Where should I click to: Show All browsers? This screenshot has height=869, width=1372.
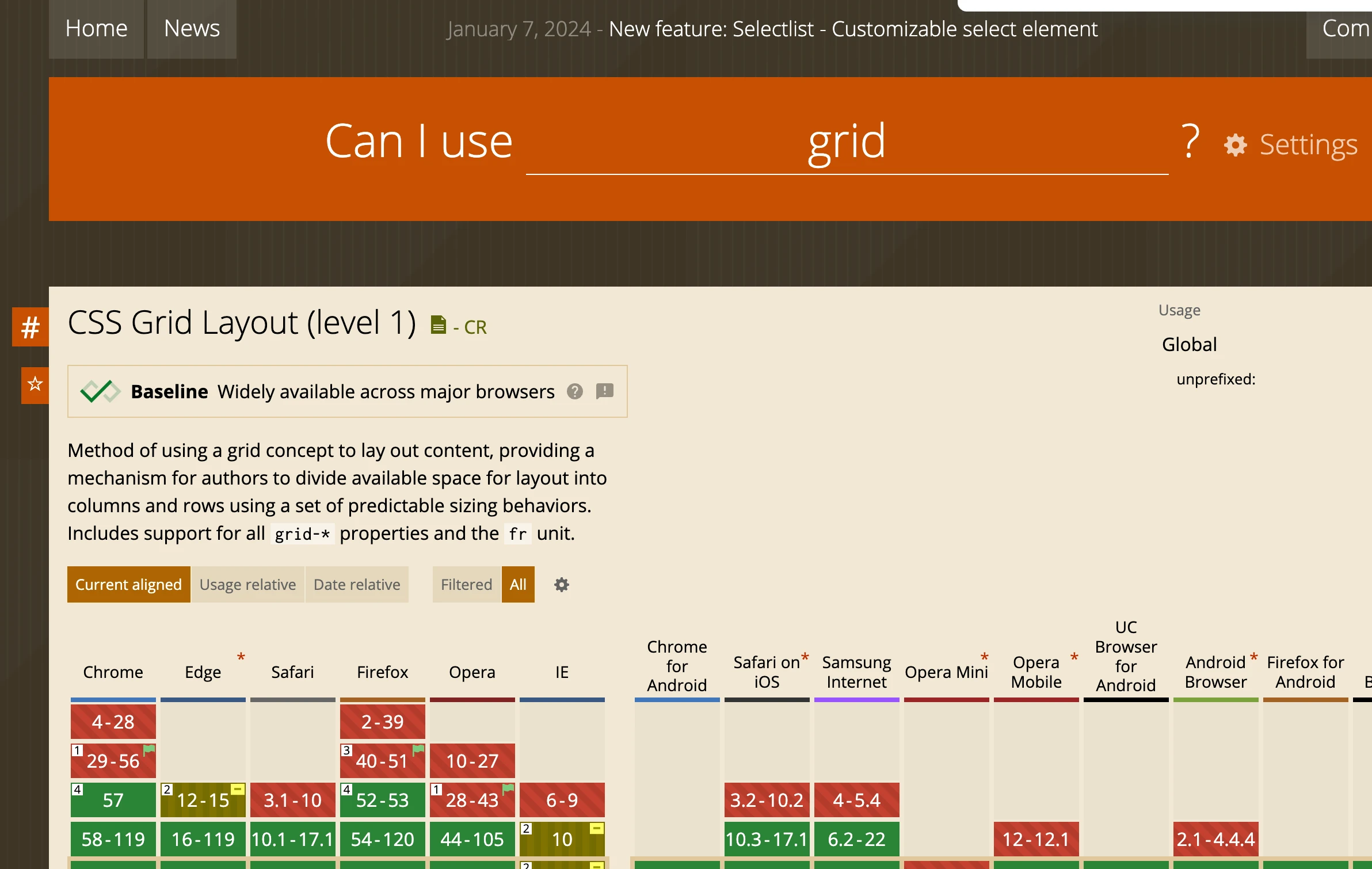(518, 585)
